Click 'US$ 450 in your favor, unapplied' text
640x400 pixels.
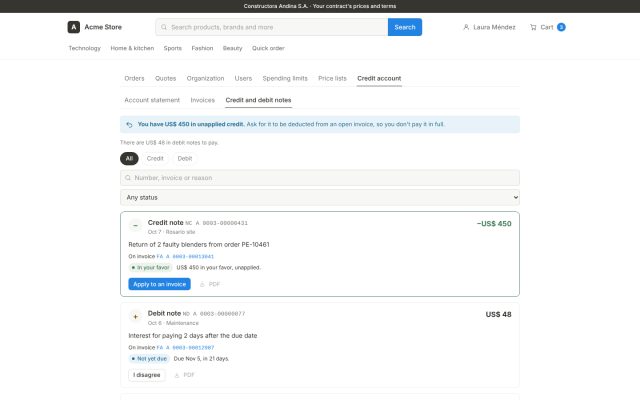tap(218, 268)
